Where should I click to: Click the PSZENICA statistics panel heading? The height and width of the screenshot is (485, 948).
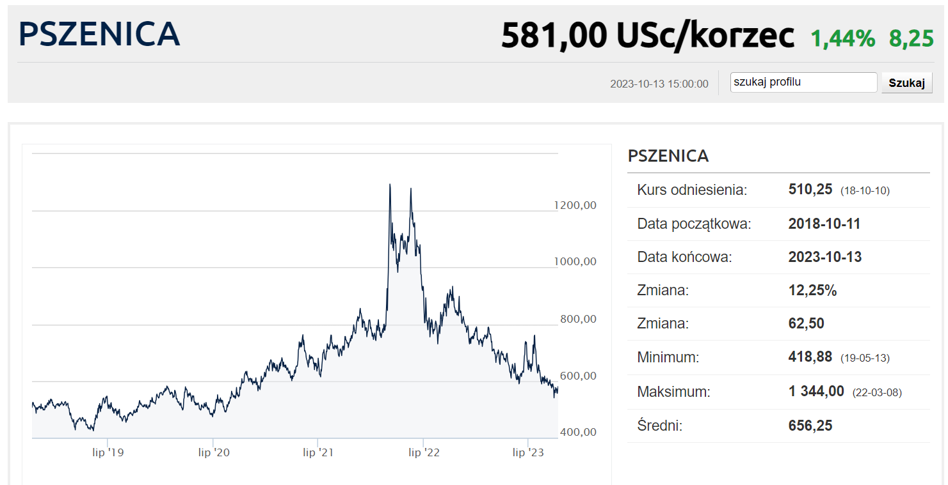point(668,156)
